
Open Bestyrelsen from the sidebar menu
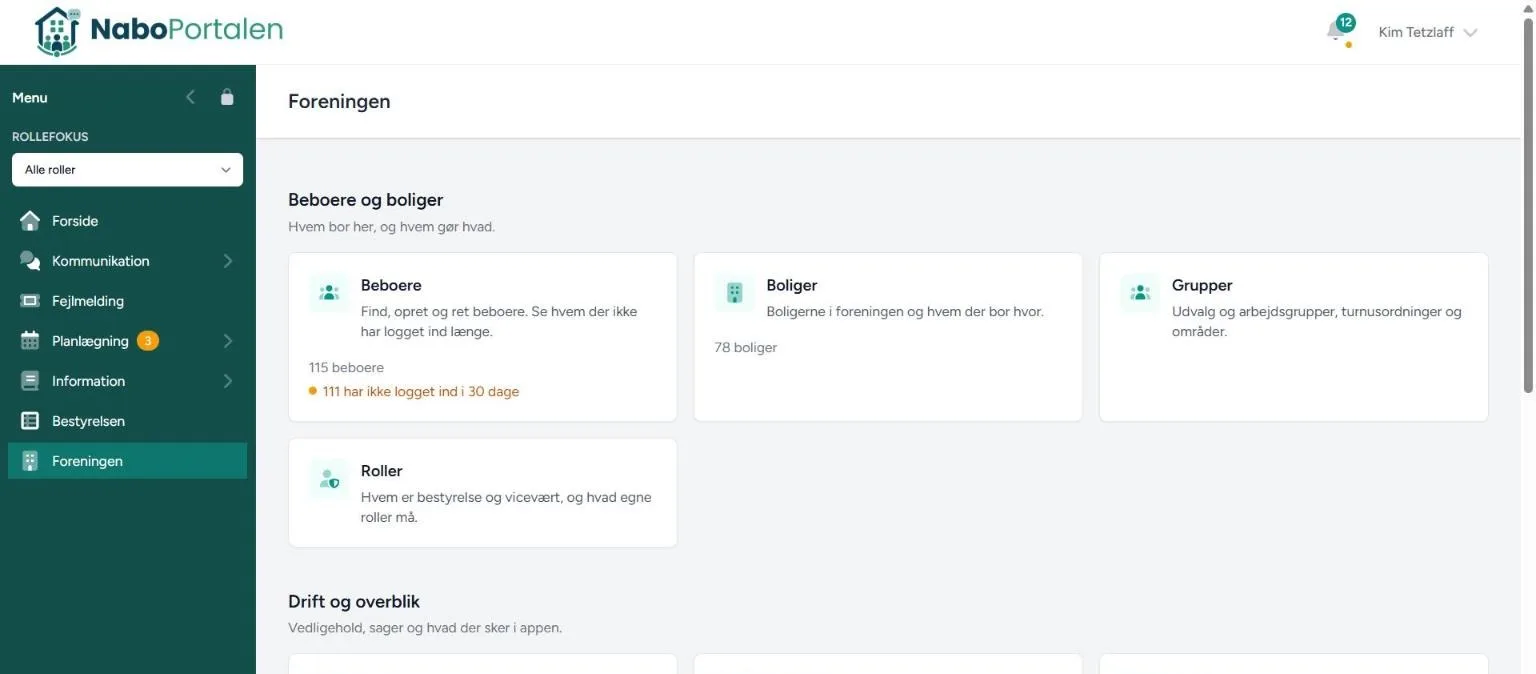127,421
